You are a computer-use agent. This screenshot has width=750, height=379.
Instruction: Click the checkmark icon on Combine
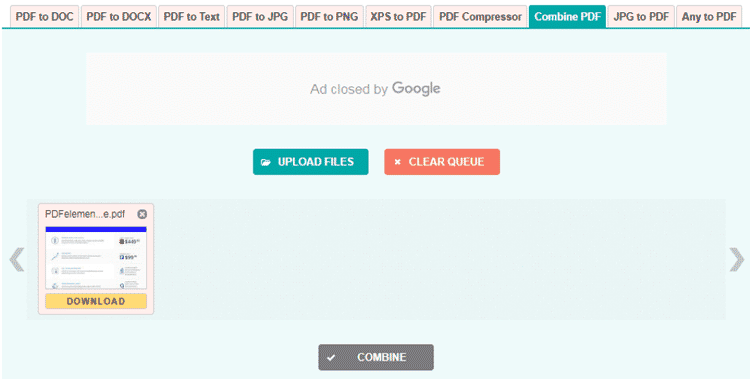[331, 357]
